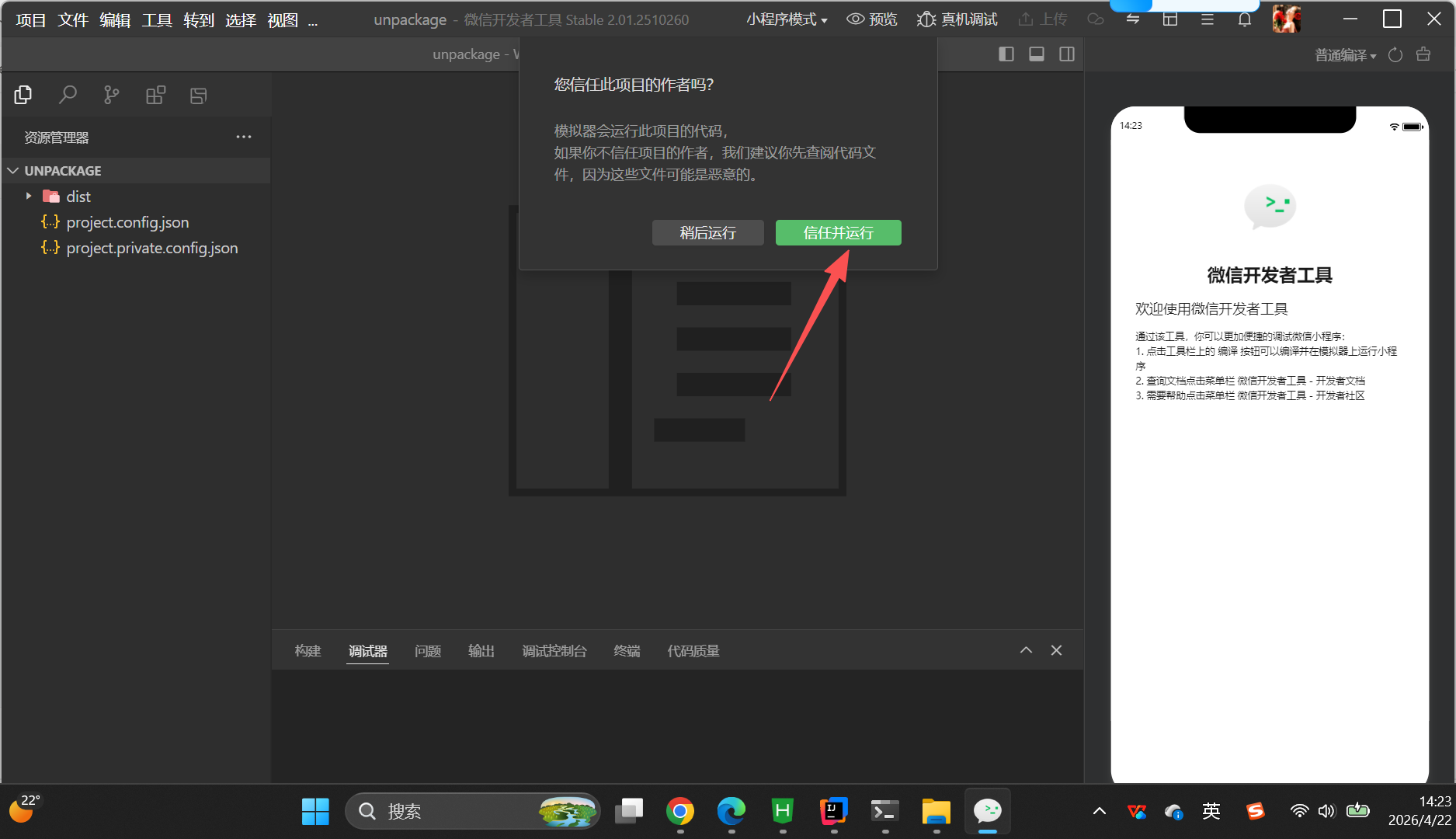Open Google Chrome from taskbar
The width and height of the screenshot is (1456, 839).
pos(680,811)
